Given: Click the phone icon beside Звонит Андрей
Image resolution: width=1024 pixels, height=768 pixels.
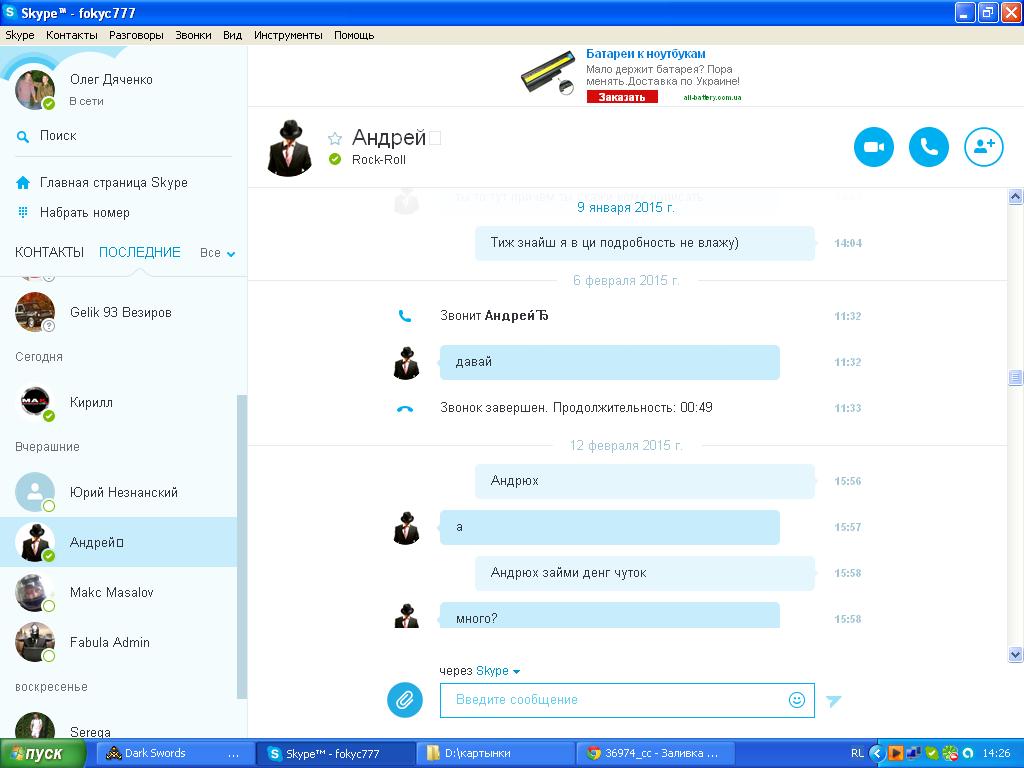Looking at the screenshot, I should click(x=405, y=316).
